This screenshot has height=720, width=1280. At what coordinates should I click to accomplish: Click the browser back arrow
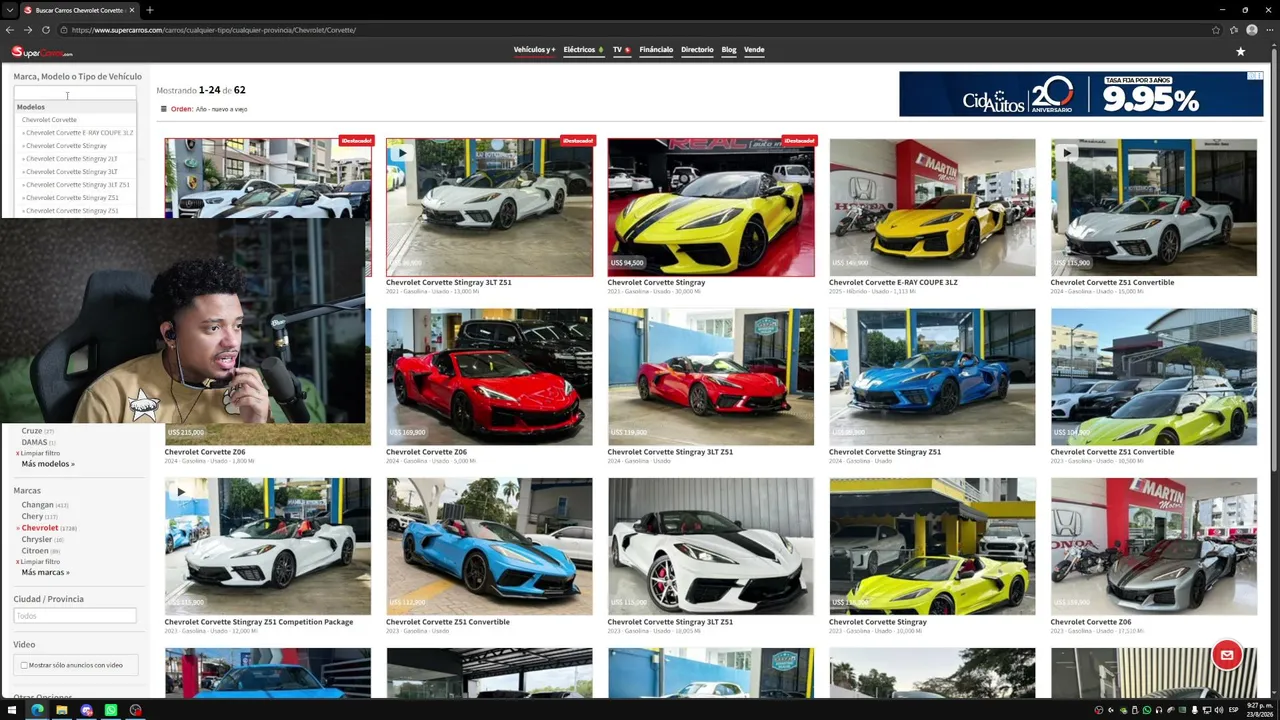10,30
